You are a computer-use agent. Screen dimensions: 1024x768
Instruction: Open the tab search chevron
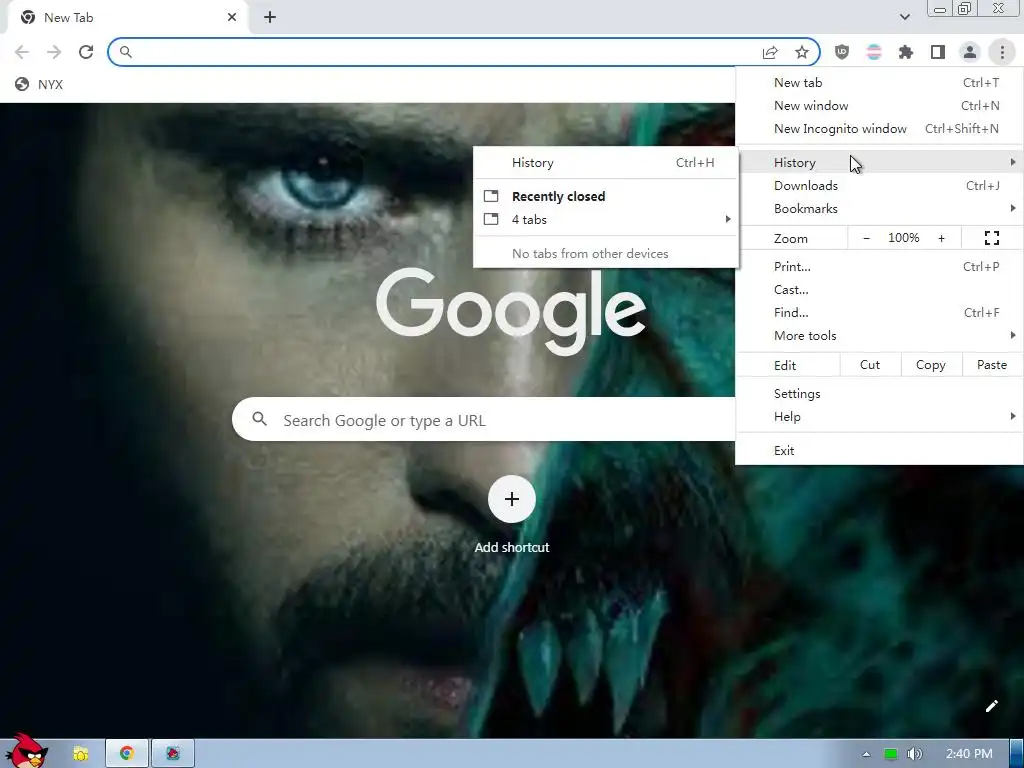coord(904,18)
